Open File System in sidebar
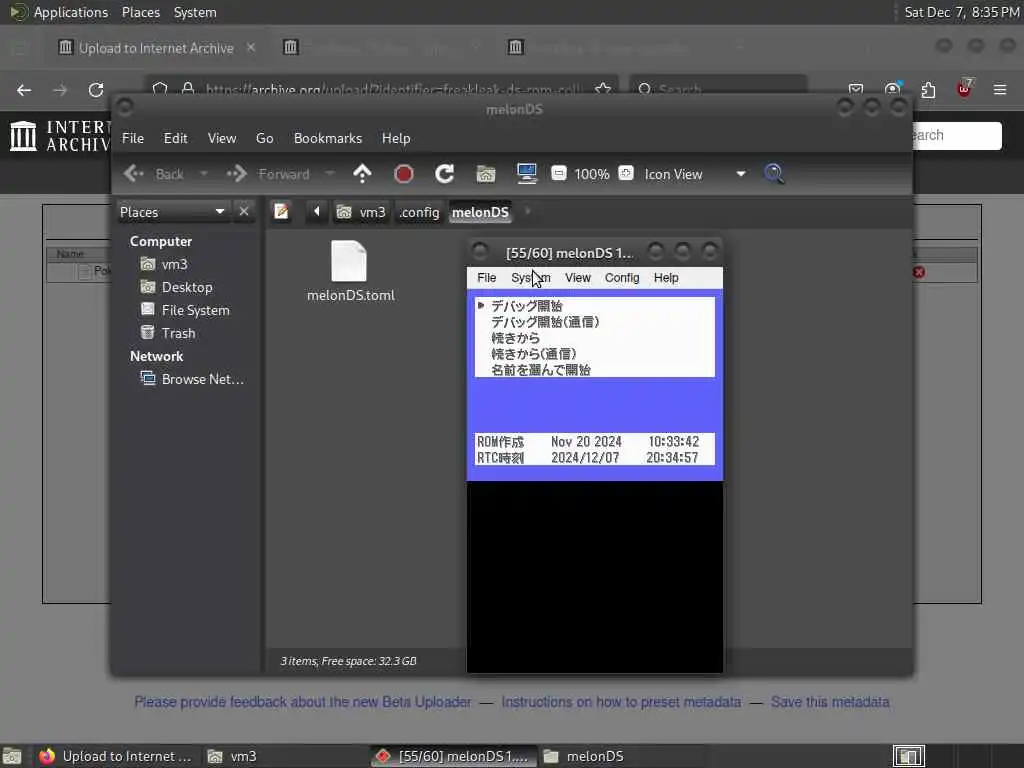This screenshot has width=1024, height=768. (x=195, y=310)
